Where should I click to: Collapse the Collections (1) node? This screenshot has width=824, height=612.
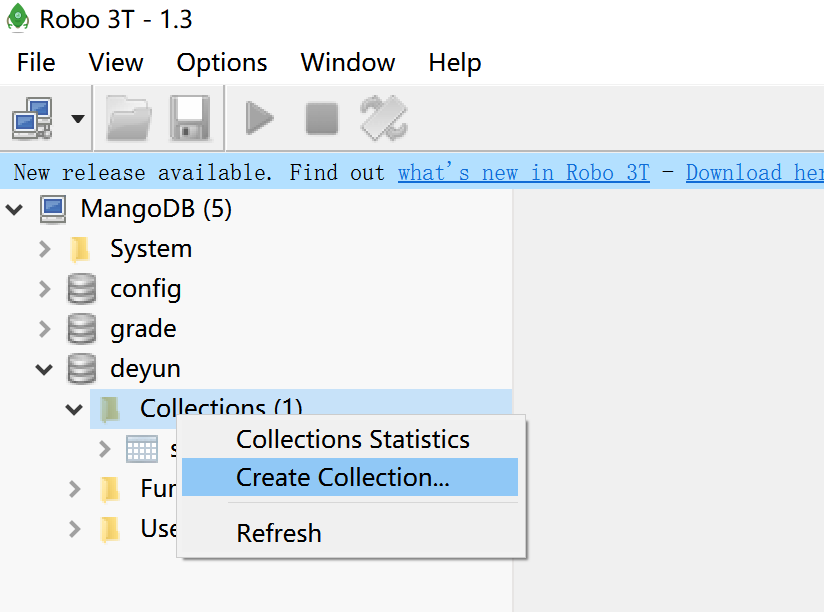(74, 409)
